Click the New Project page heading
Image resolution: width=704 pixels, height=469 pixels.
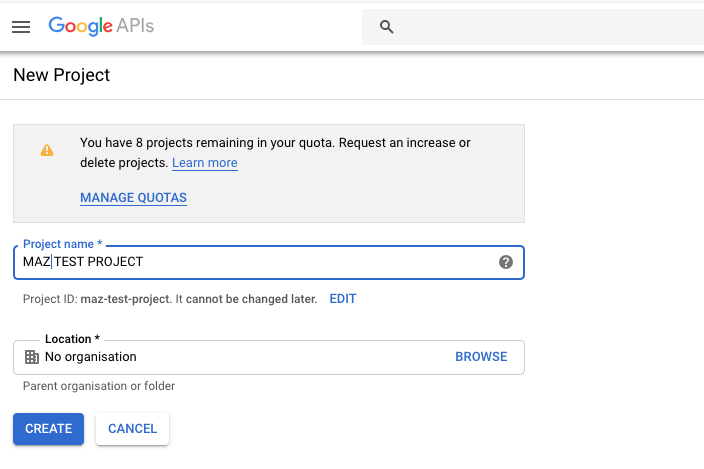coord(62,75)
